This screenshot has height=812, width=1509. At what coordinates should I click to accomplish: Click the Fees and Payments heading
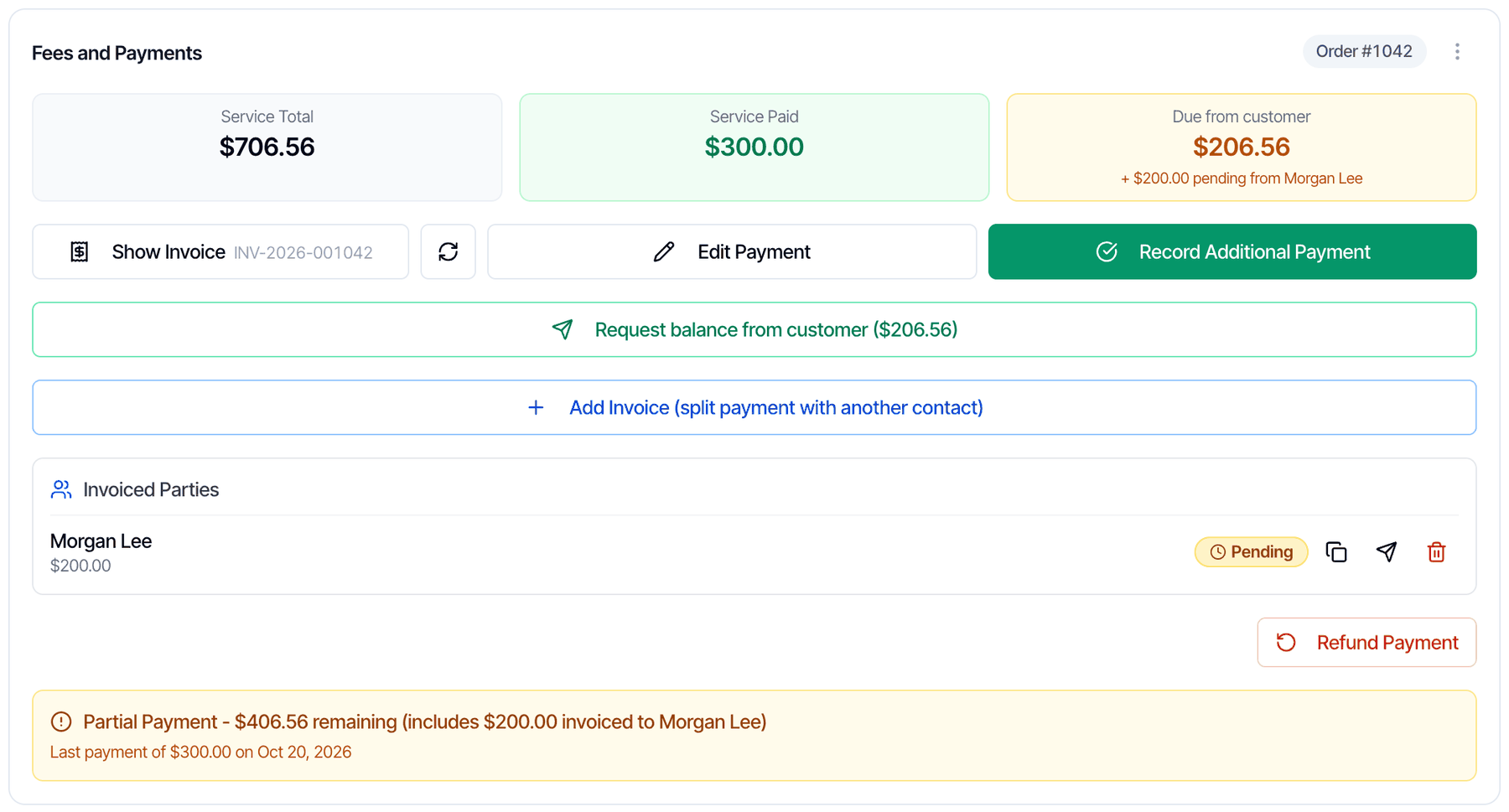coord(117,53)
